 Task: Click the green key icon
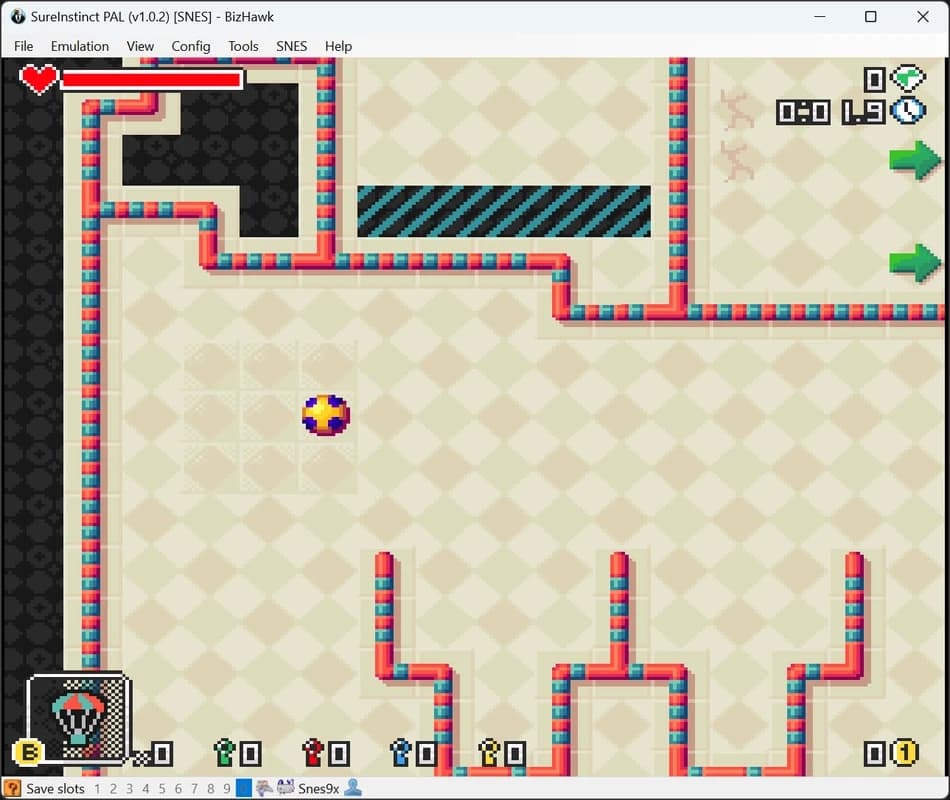click(x=224, y=752)
